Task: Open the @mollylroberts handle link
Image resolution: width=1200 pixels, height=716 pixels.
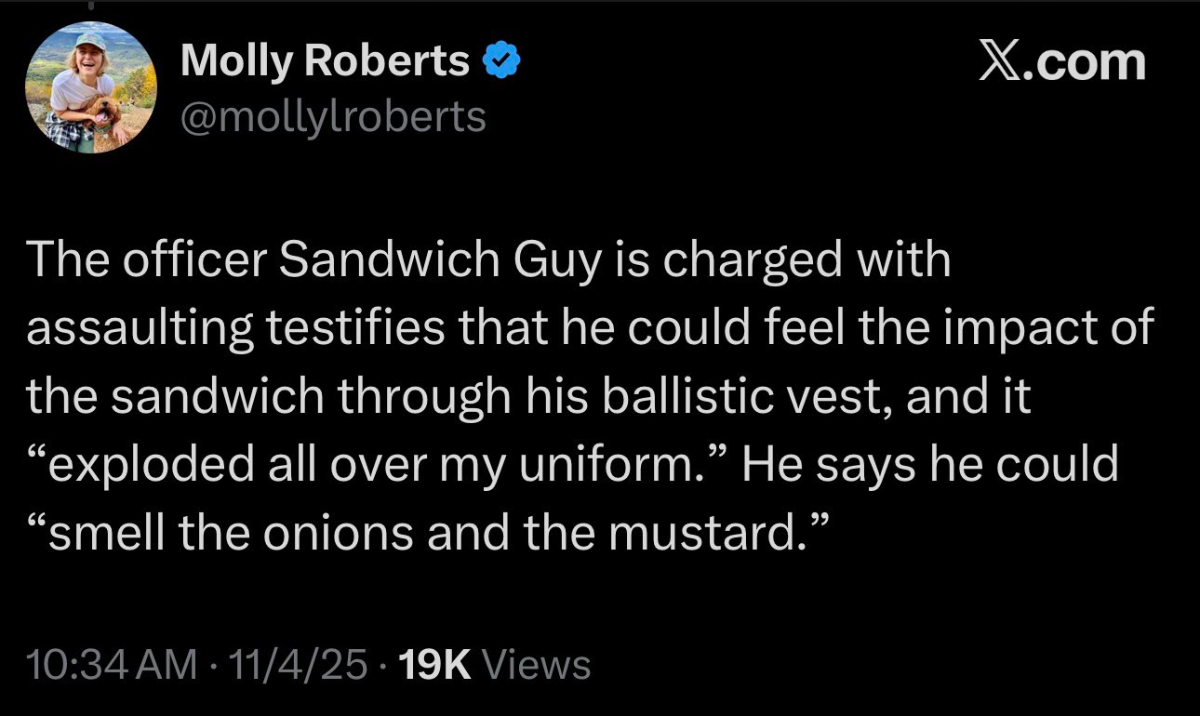Action: pyautogui.click(x=331, y=117)
